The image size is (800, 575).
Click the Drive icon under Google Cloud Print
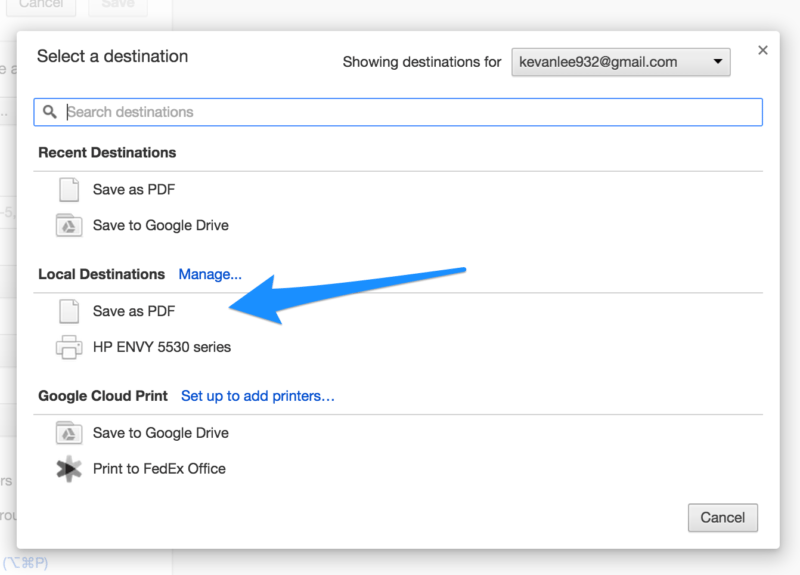(x=69, y=433)
